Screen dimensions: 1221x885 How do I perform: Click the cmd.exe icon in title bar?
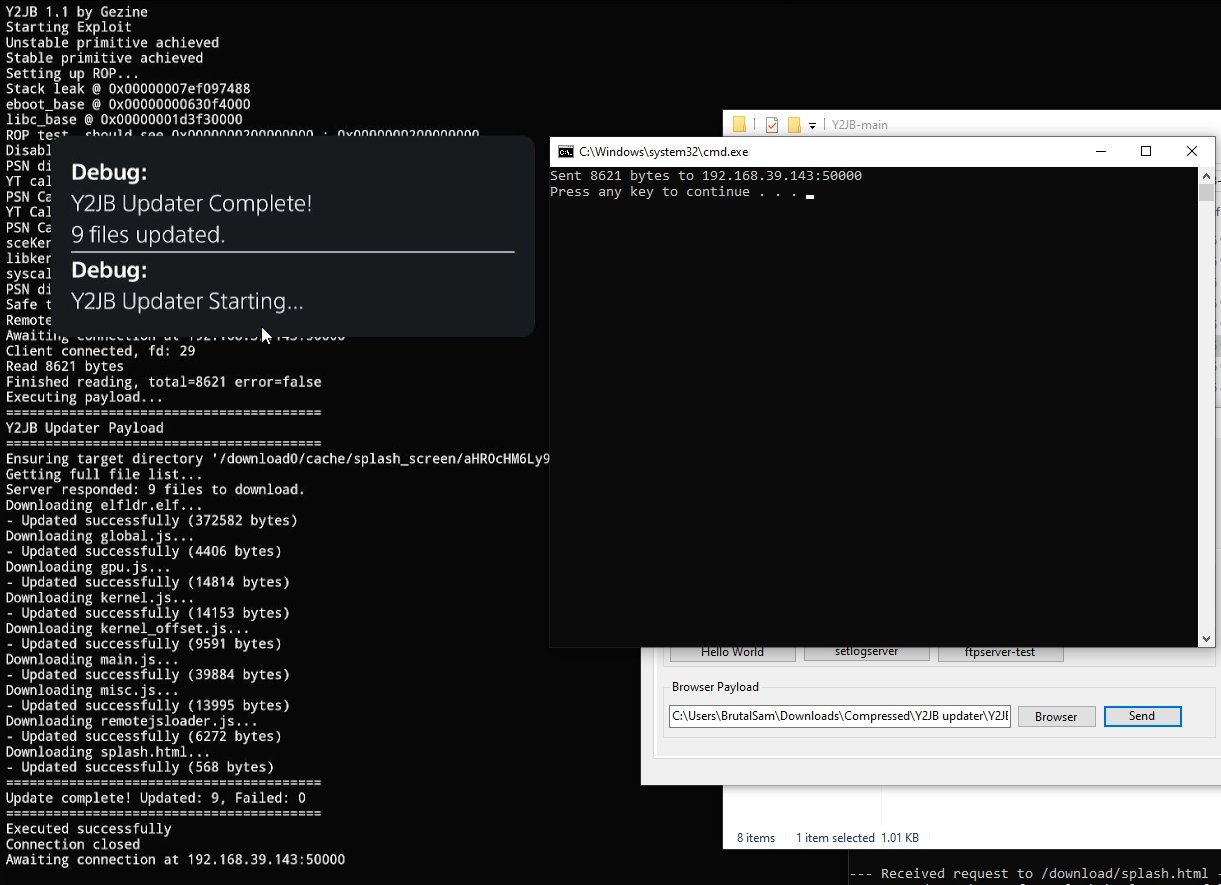tap(566, 152)
